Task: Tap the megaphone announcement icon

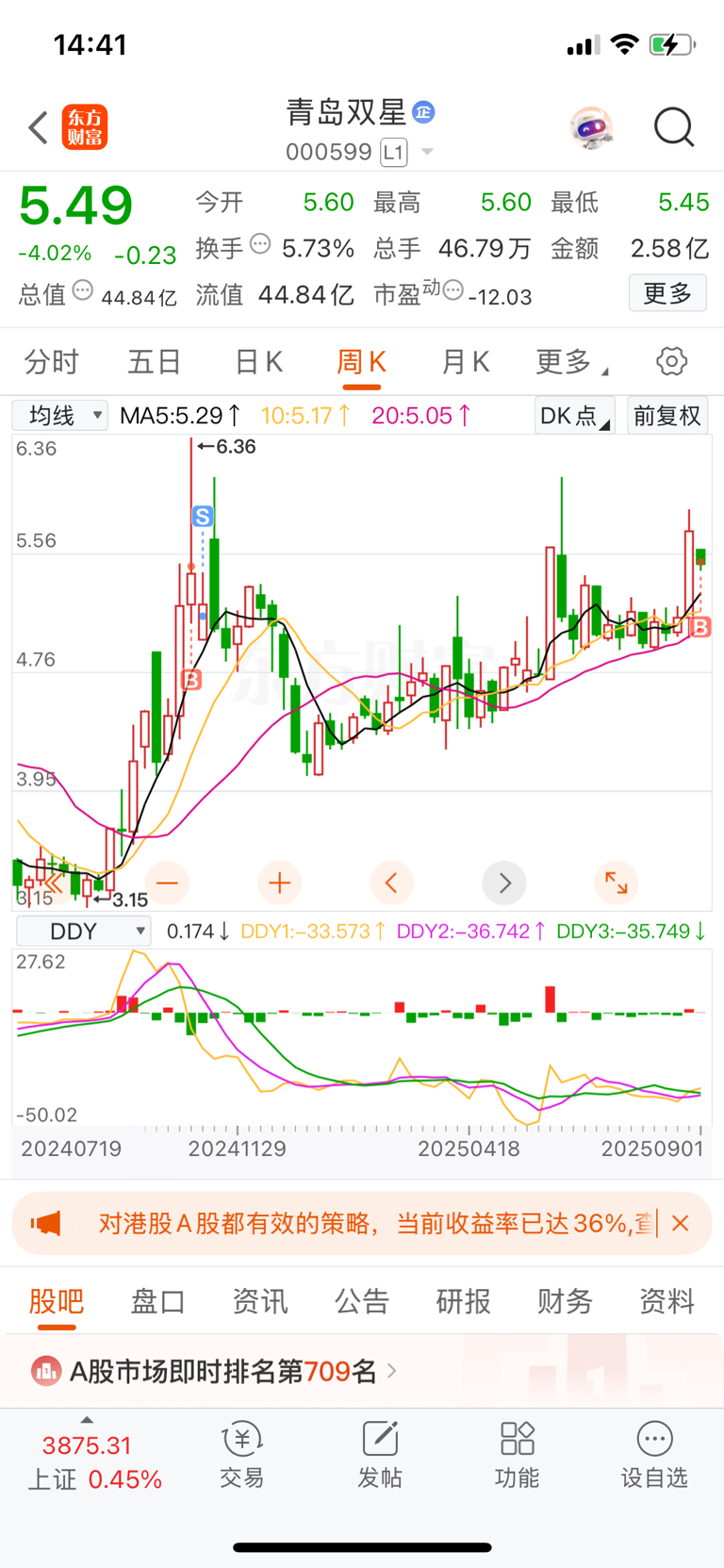Action: [x=46, y=1224]
